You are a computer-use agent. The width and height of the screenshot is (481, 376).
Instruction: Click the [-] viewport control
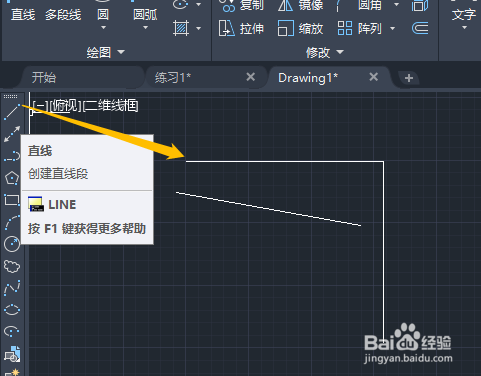(40, 106)
